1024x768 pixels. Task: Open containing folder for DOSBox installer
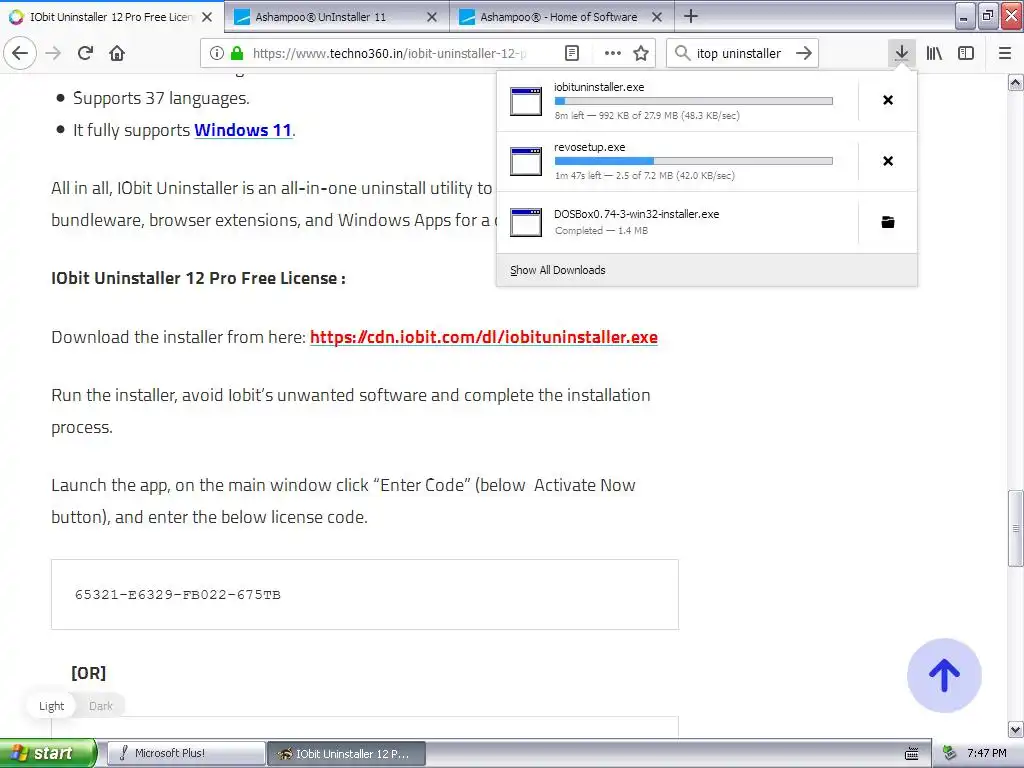tap(888, 222)
